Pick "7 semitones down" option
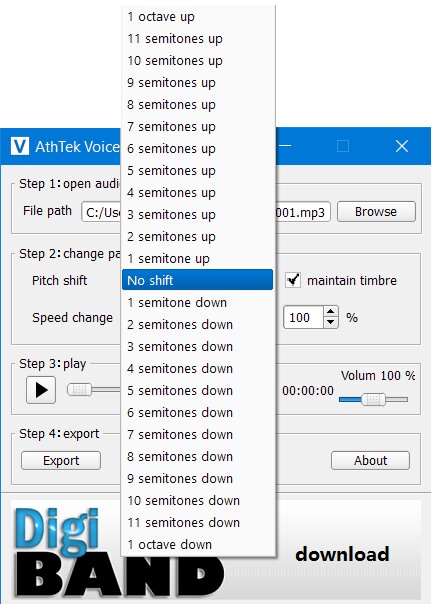This screenshot has height=604, width=432. point(197,435)
